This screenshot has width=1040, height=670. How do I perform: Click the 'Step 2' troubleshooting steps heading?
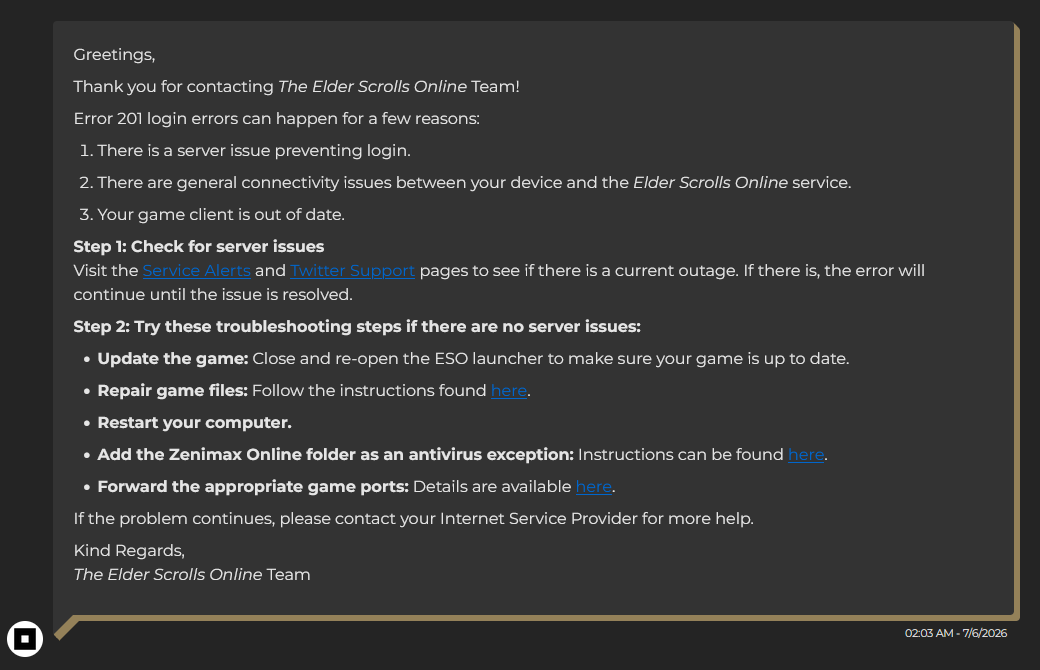coord(357,326)
